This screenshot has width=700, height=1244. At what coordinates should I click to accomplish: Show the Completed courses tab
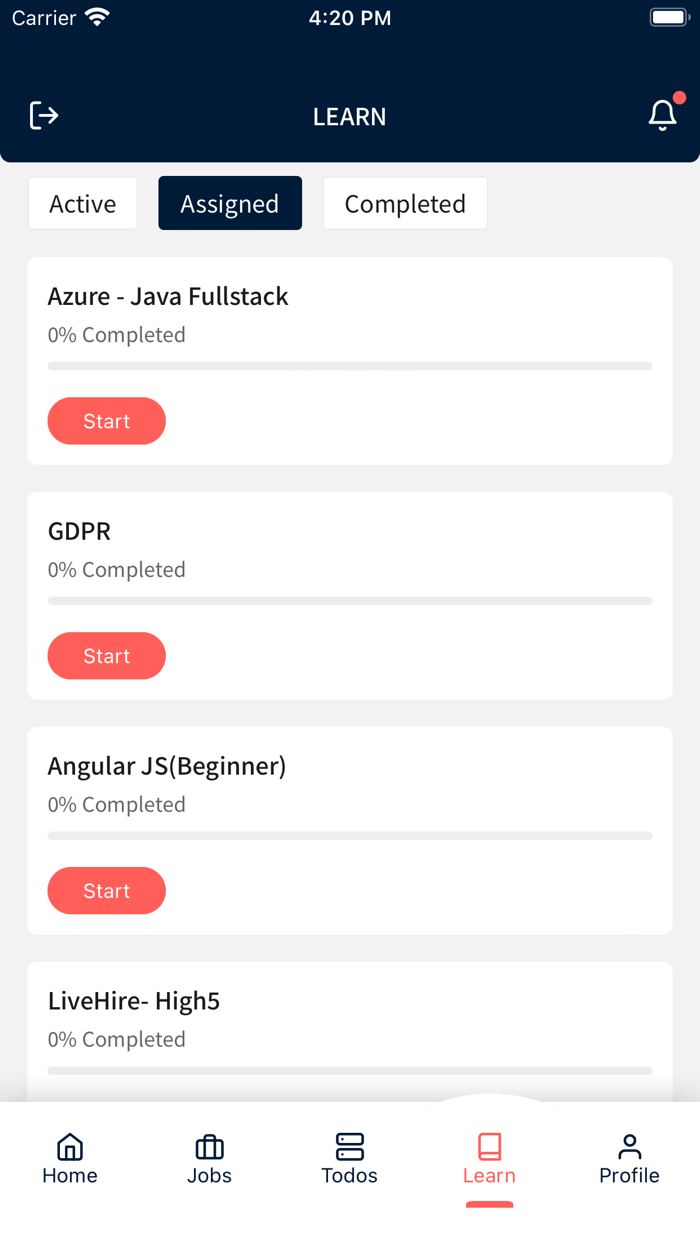405,204
